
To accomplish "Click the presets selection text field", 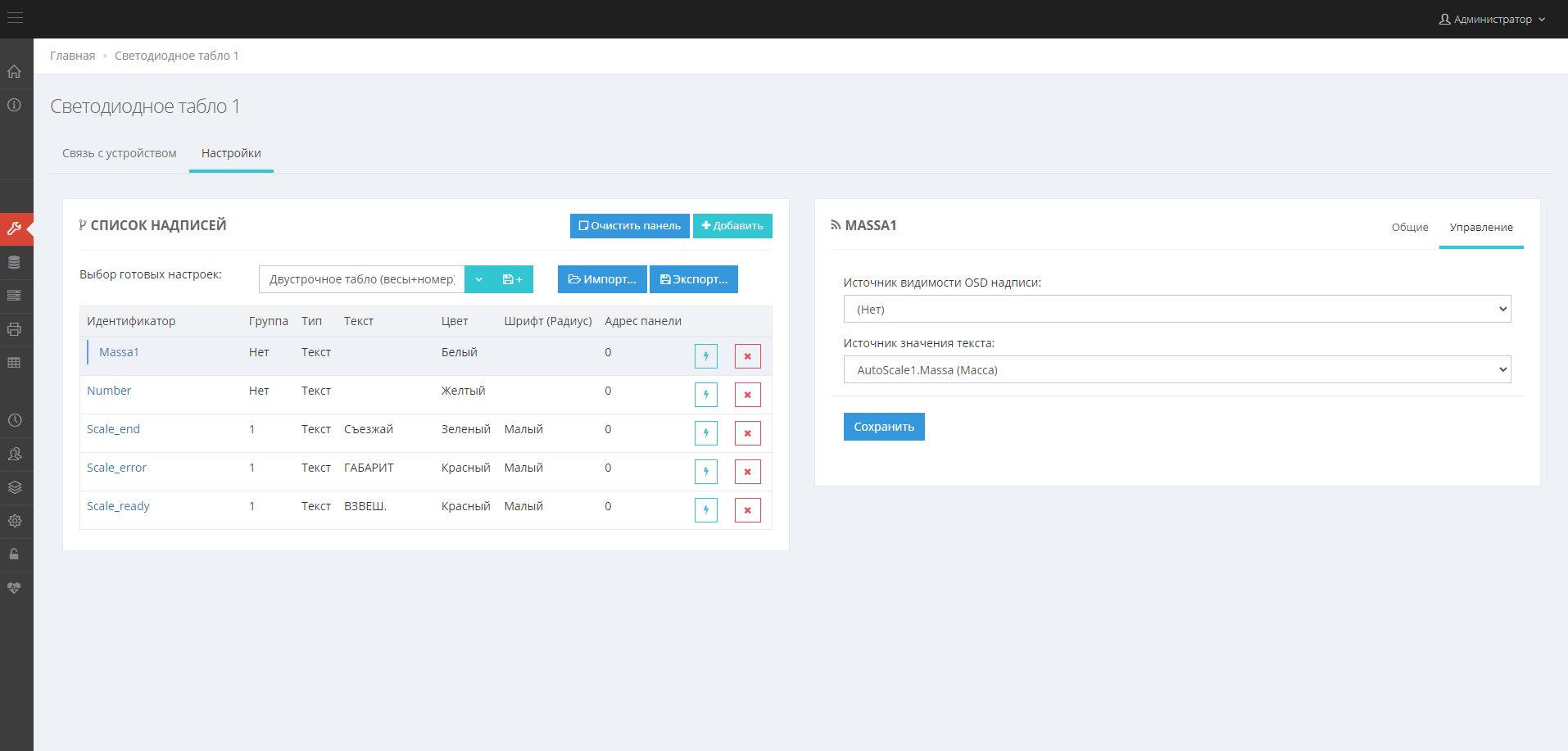I will [361, 279].
